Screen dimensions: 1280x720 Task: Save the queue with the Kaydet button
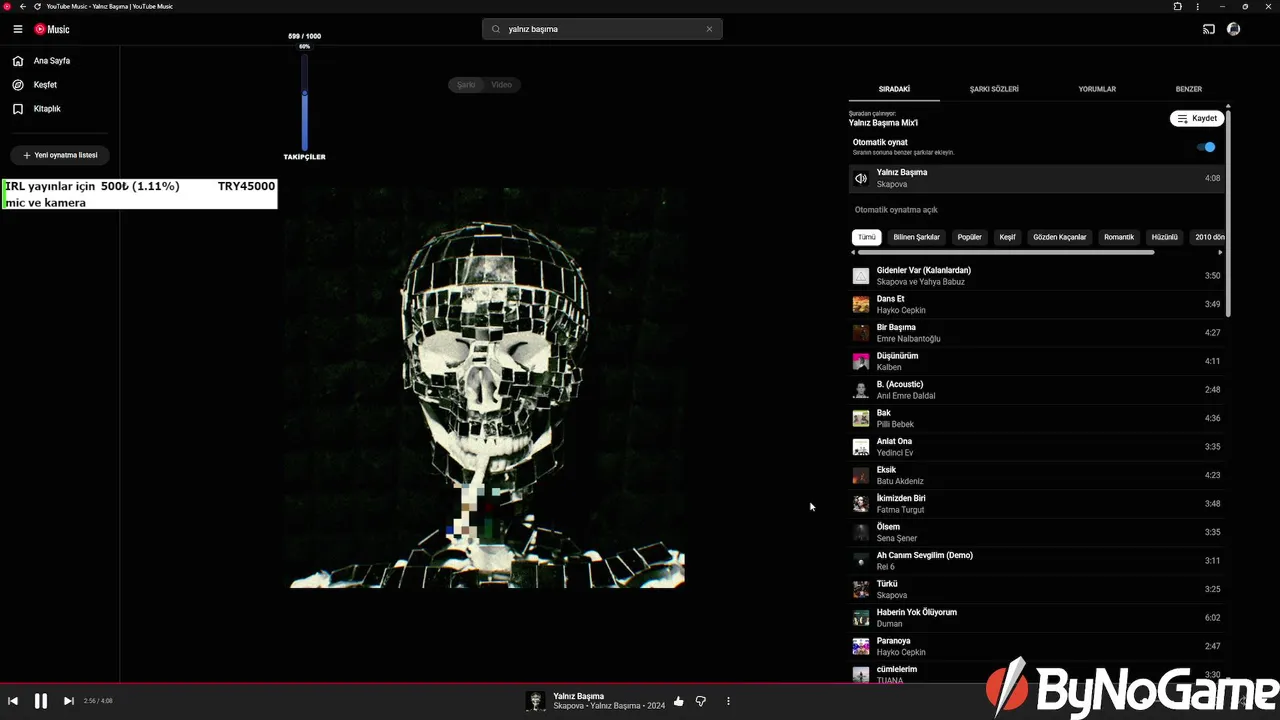coord(1197,118)
